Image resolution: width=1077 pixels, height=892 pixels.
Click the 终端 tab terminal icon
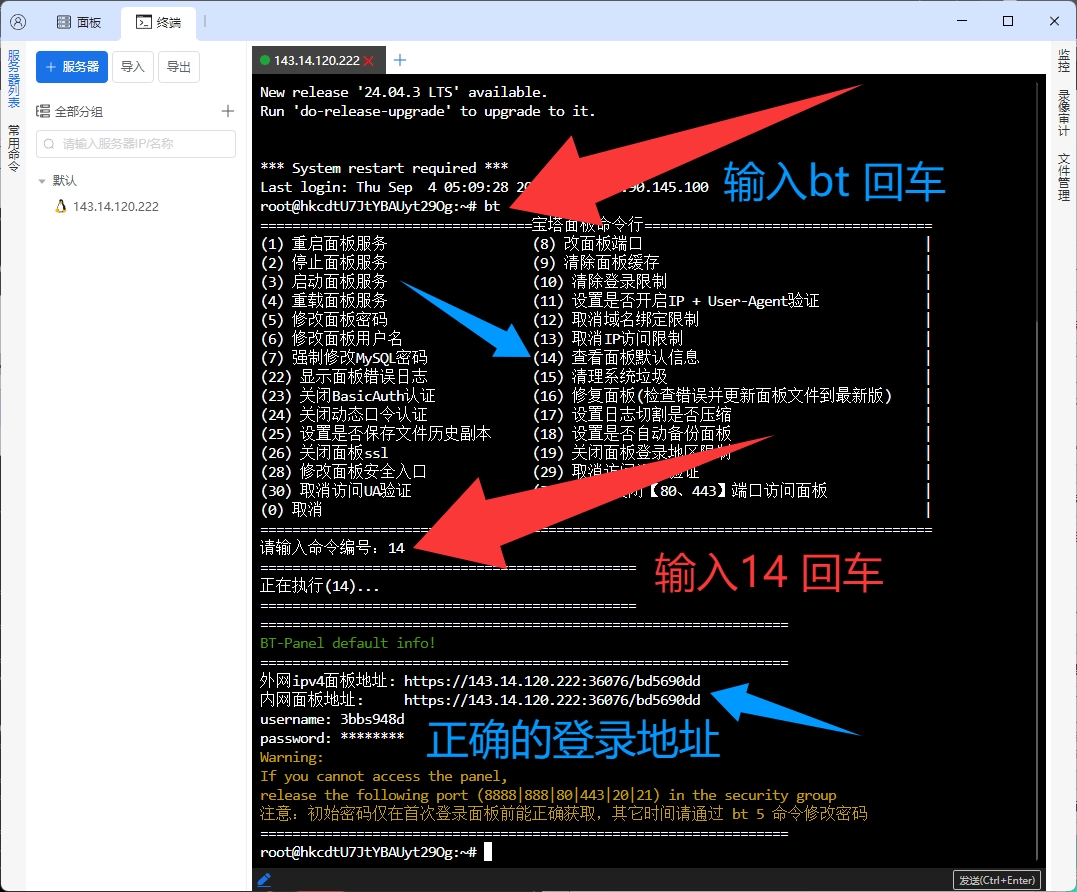coord(144,23)
